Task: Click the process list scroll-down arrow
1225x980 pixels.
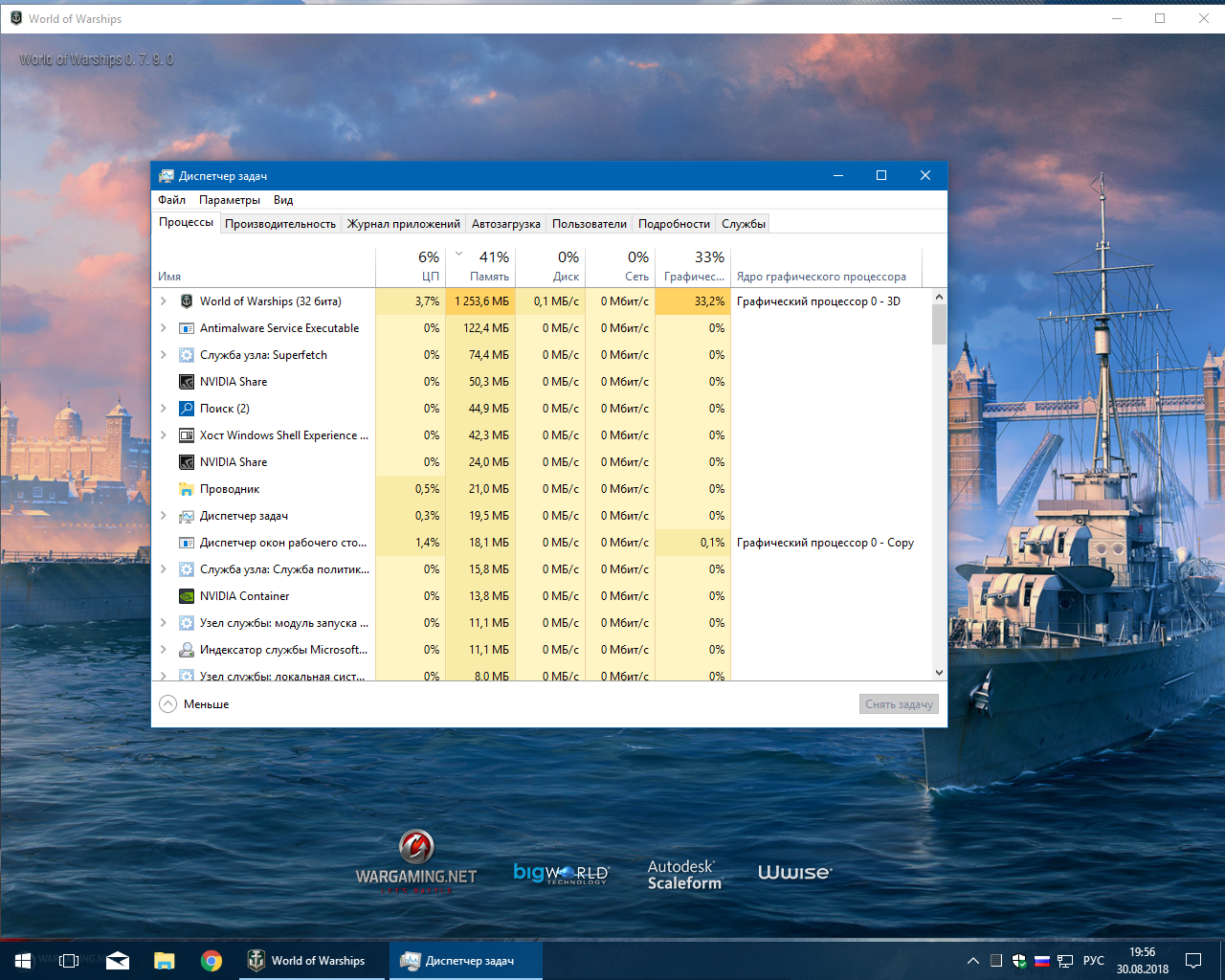Action: (939, 673)
